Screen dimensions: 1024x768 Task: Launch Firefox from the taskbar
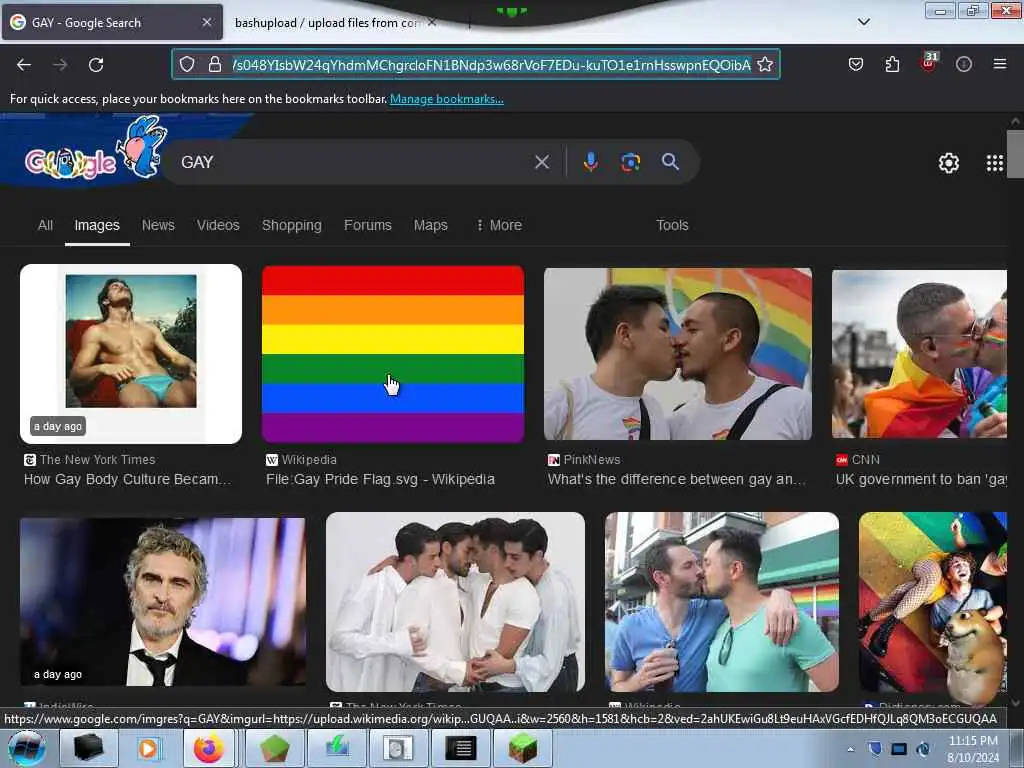point(208,748)
